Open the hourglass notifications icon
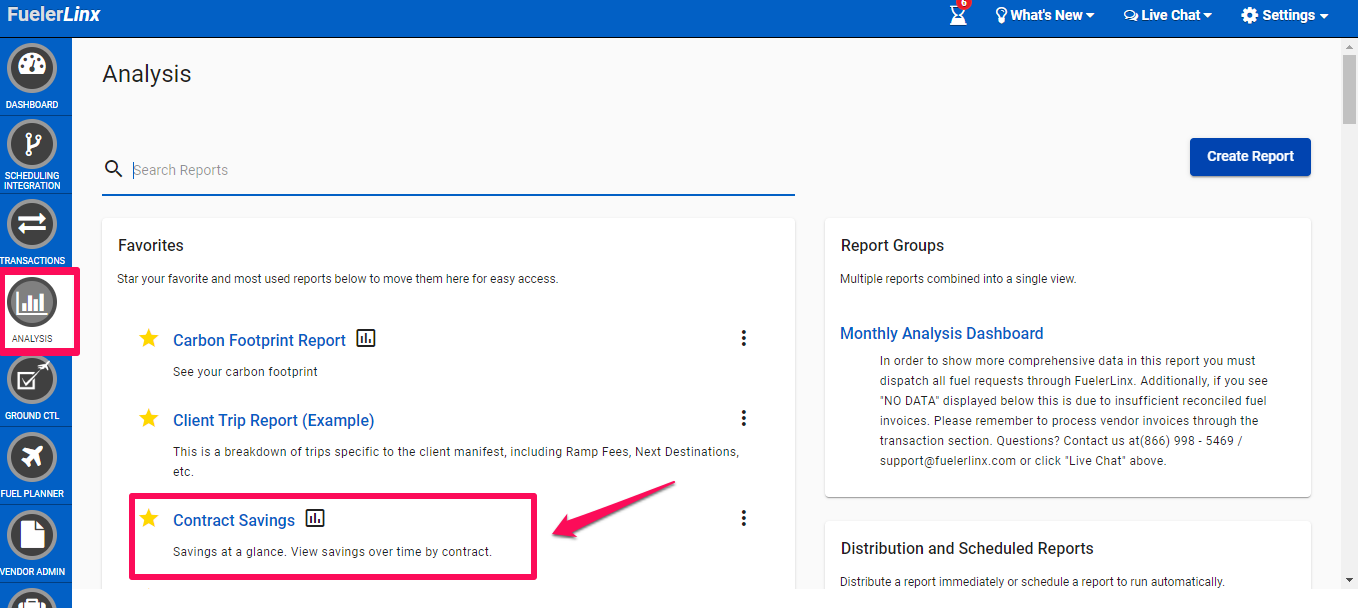Screen dimensions: 1358x608 [958, 15]
